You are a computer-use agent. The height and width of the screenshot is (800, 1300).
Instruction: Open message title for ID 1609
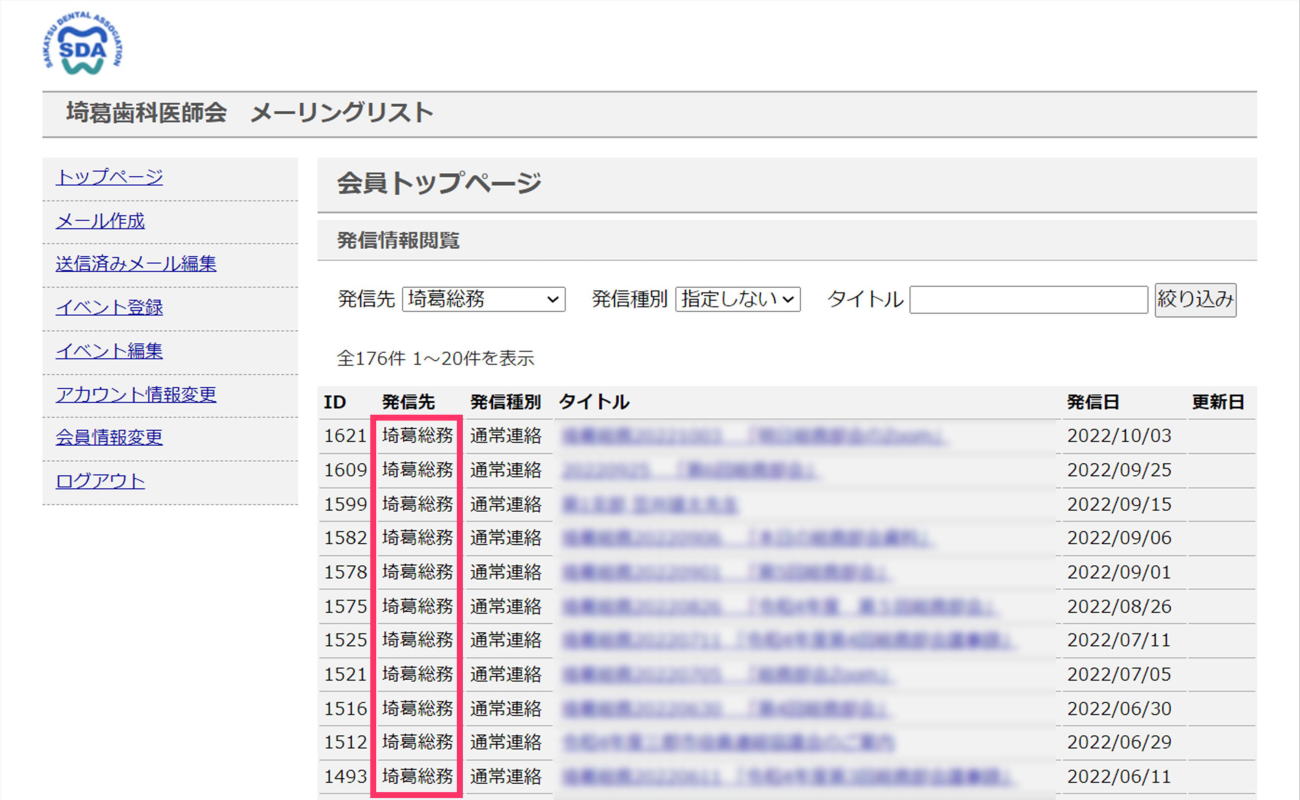[689, 470]
